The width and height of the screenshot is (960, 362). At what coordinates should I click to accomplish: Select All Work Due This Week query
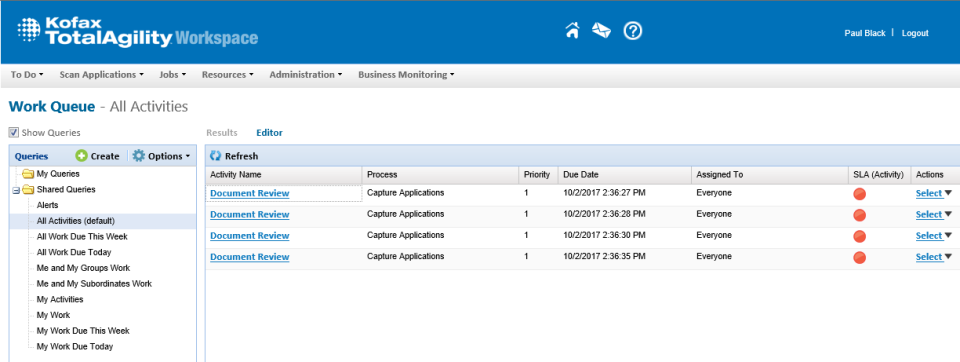click(x=82, y=236)
